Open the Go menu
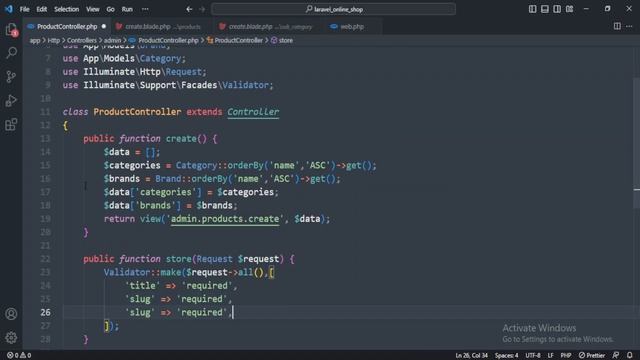The image size is (640, 360). pyautogui.click(x=111, y=9)
